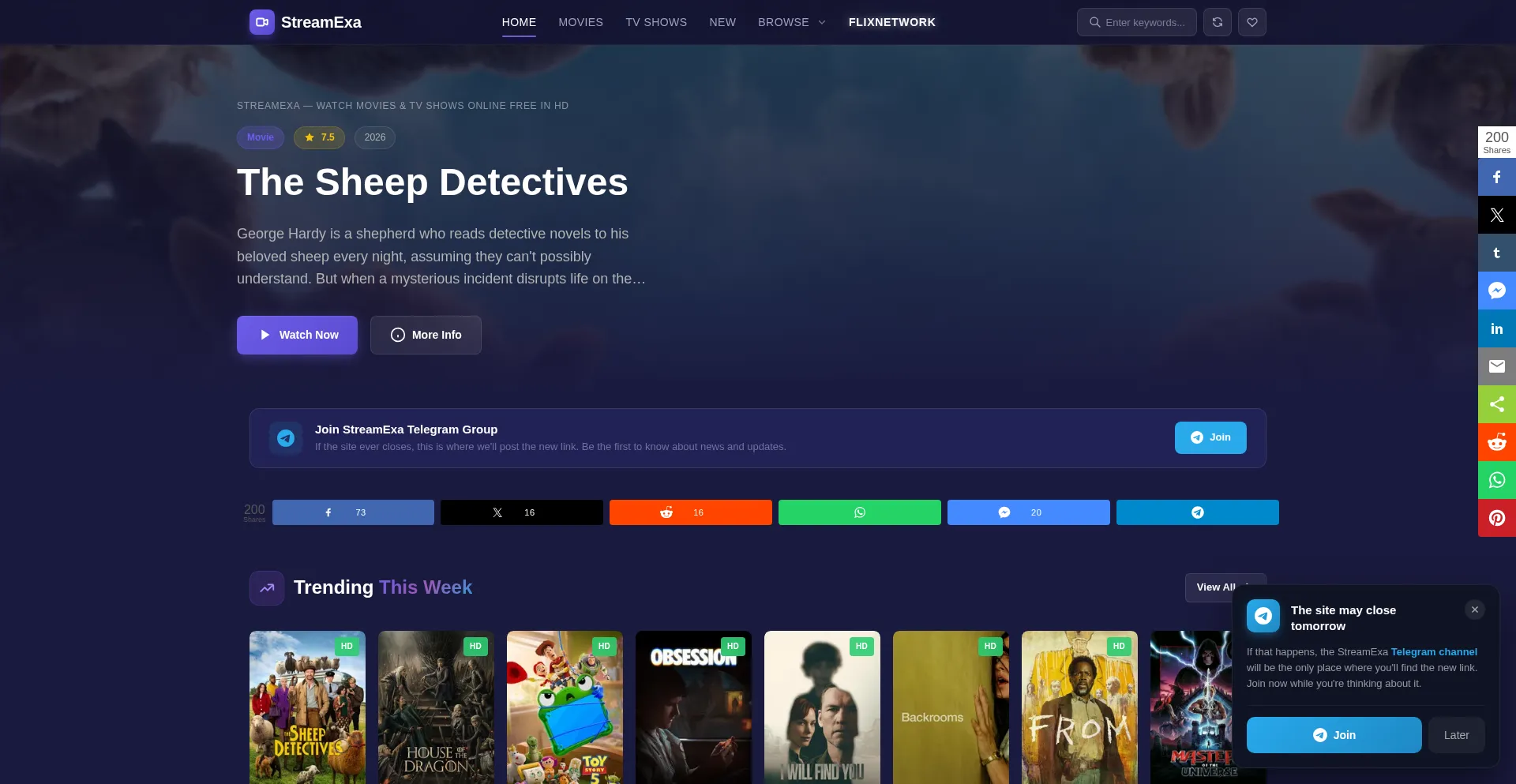Viewport: 1516px width, 784px height.
Task: Share on Facebook in horizontal share bar
Action: [353, 512]
